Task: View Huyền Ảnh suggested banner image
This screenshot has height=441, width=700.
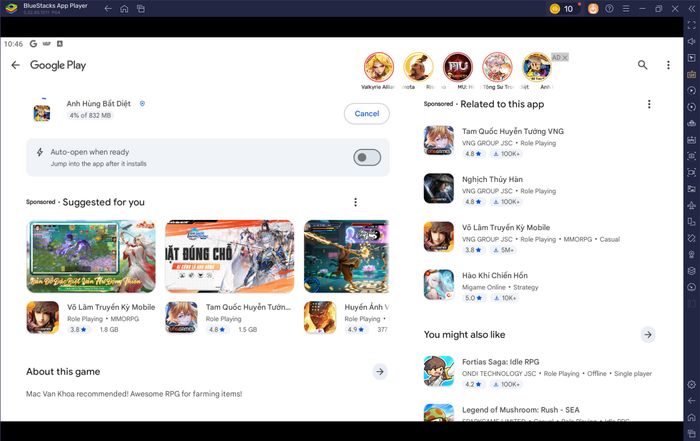Action: point(346,256)
